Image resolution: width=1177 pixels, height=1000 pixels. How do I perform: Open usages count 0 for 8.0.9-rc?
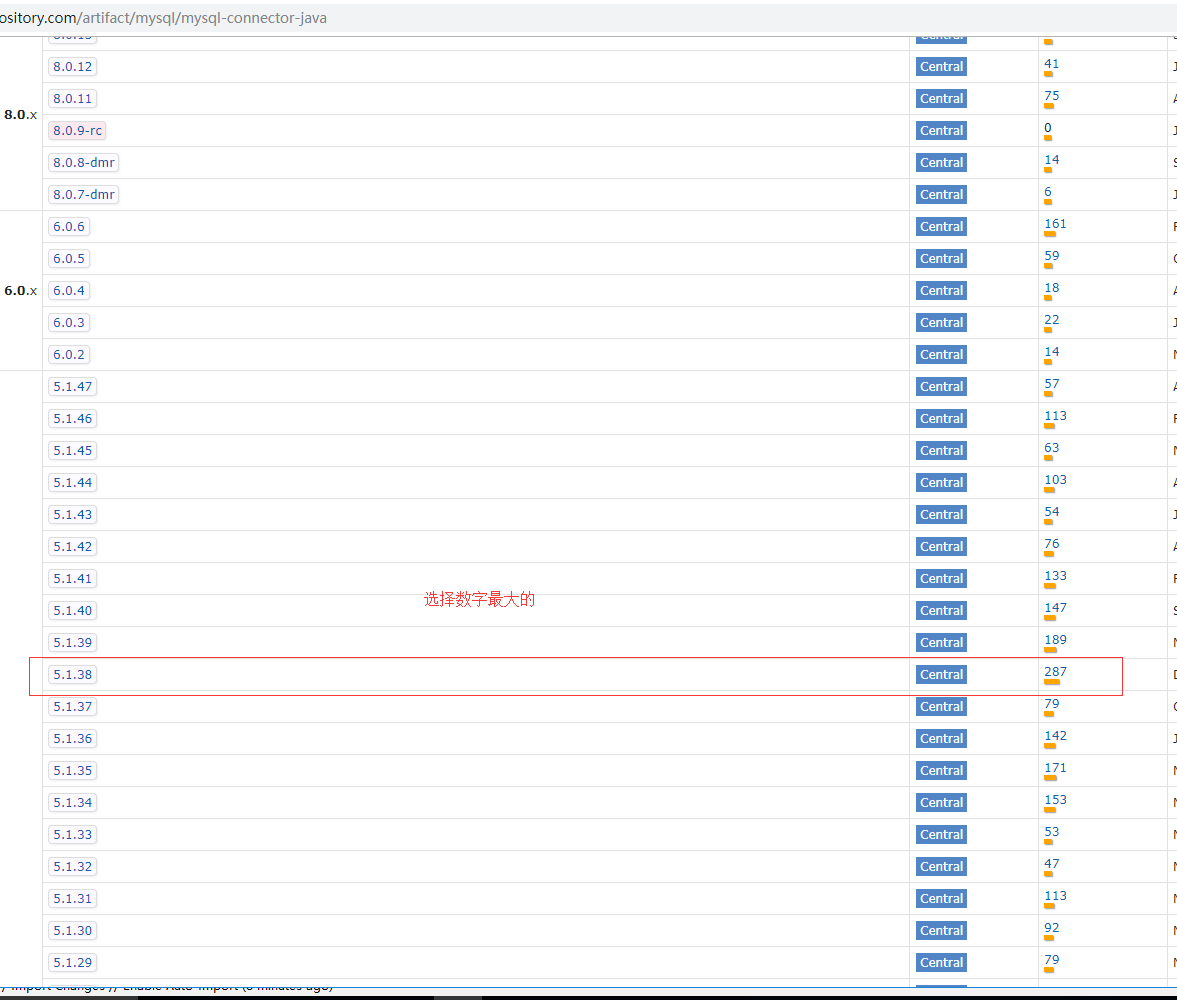(x=1048, y=128)
